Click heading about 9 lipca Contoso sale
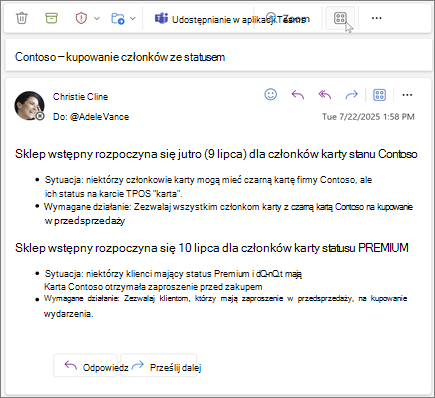Screen dimensions: 435x398 (216, 154)
